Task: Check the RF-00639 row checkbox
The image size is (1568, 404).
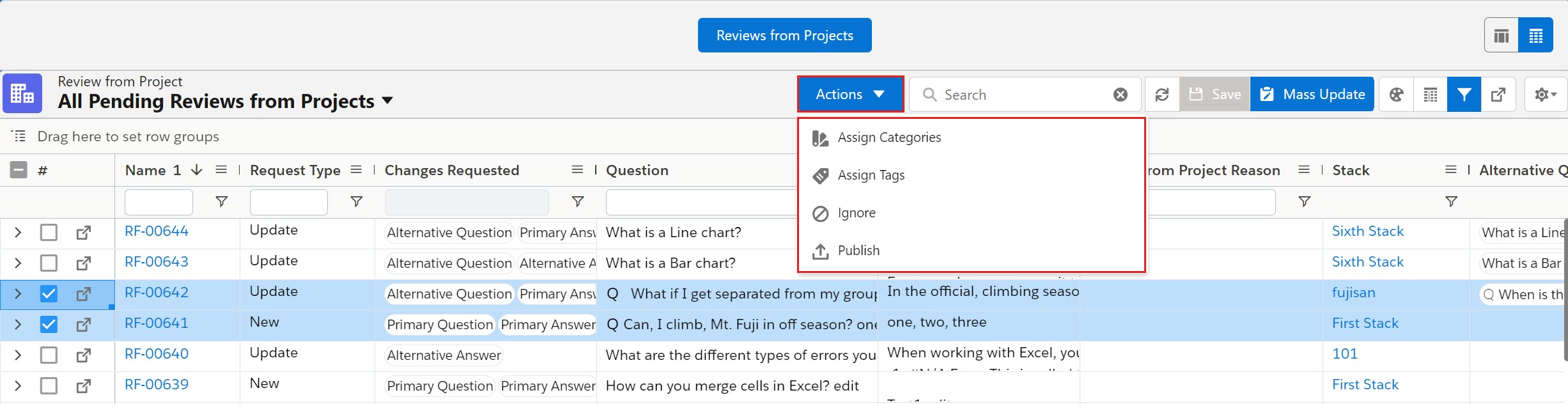Action: (49, 386)
